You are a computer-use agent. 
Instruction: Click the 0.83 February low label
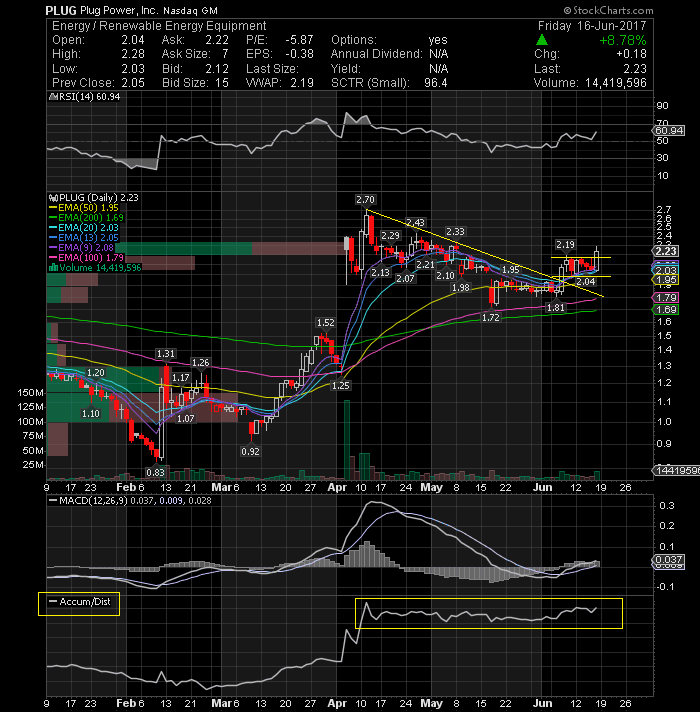coord(156,472)
